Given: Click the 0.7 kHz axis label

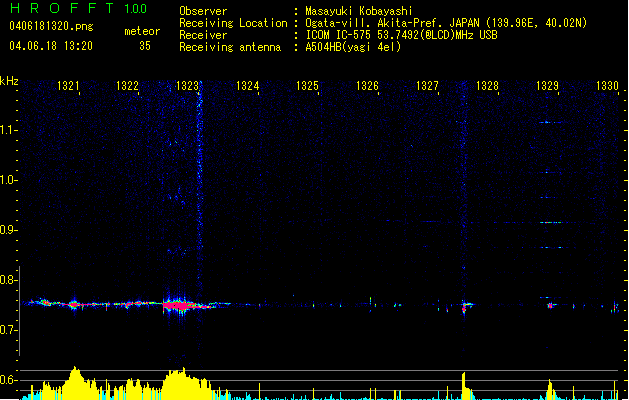Looking at the screenshot, I should 8,330.
